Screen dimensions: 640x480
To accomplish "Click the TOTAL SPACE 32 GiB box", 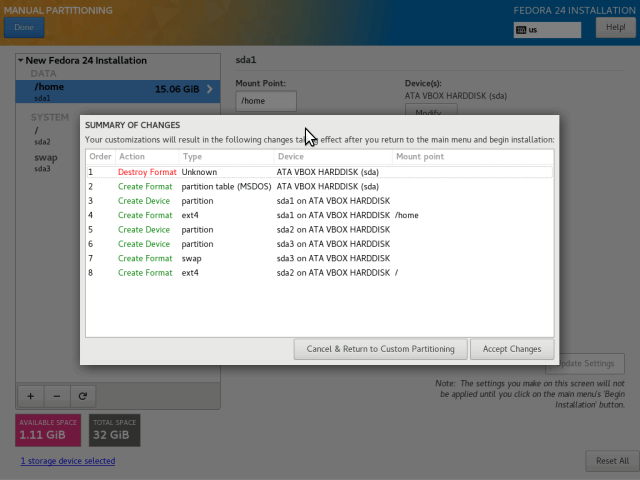I will point(115,430).
